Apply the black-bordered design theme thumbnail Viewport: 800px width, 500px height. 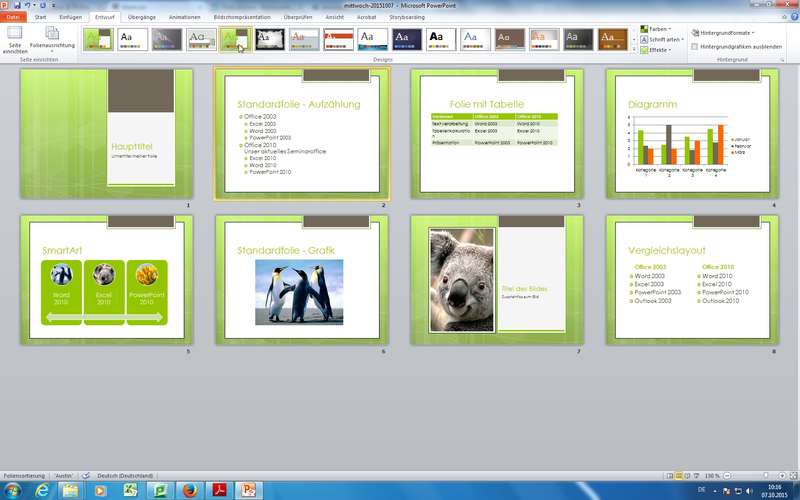pyautogui.click(x=270, y=39)
